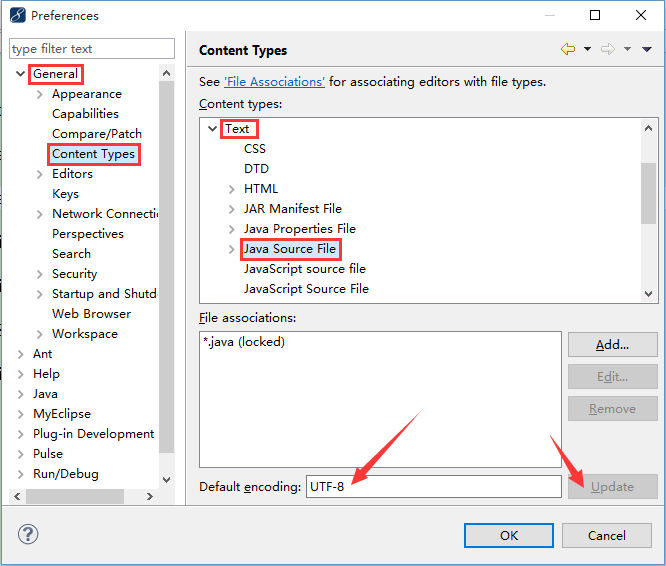The height and width of the screenshot is (566, 666).
Task: Click the Add... button
Action: tap(612, 345)
